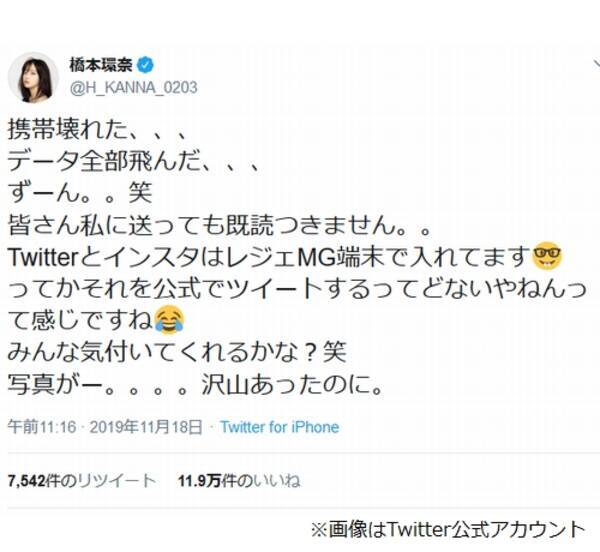Click the tears of joy emoji
Screen dimensions: 600x552
coord(169,320)
